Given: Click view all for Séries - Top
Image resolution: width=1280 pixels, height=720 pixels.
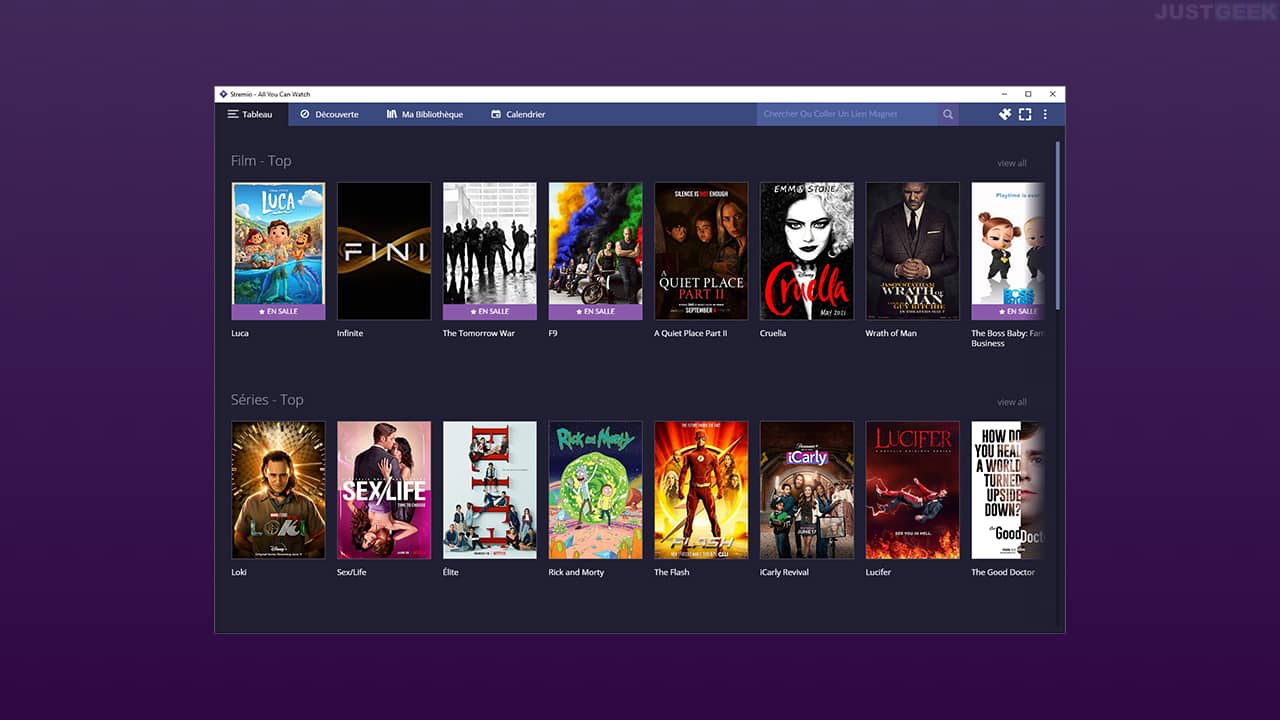Looking at the screenshot, I should coord(1012,402).
